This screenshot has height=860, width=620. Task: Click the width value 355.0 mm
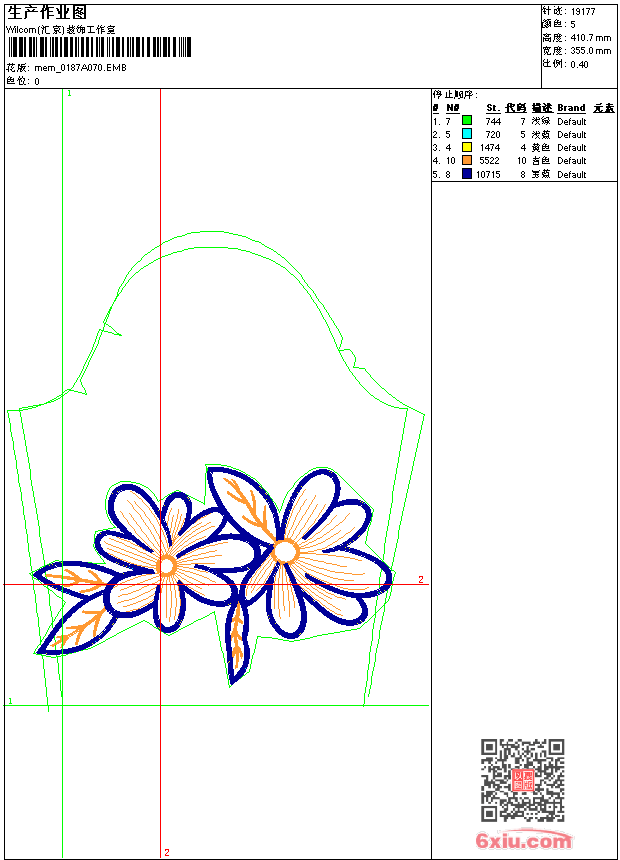pyautogui.click(x=590, y=50)
